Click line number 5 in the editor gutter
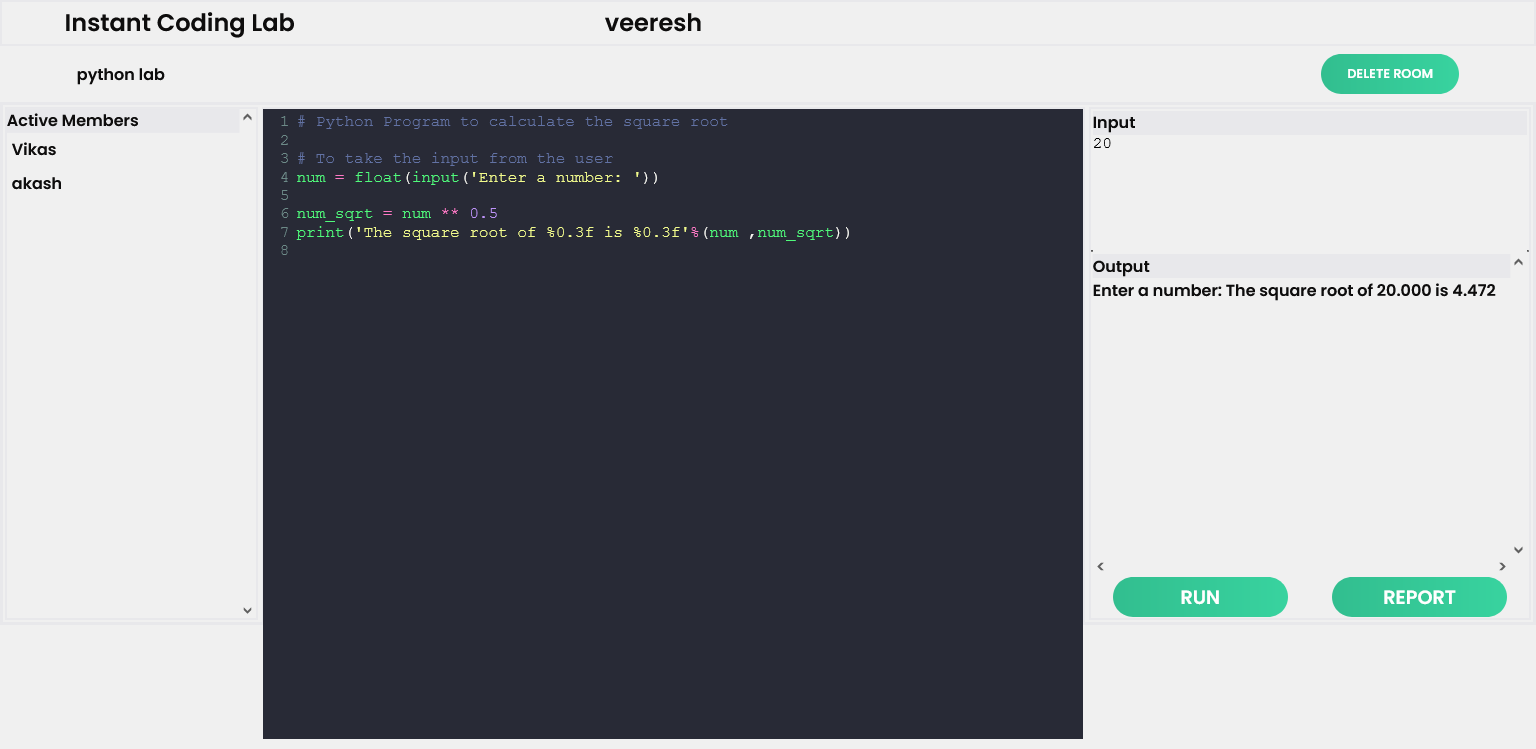This screenshot has width=1536, height=749. 284,196
